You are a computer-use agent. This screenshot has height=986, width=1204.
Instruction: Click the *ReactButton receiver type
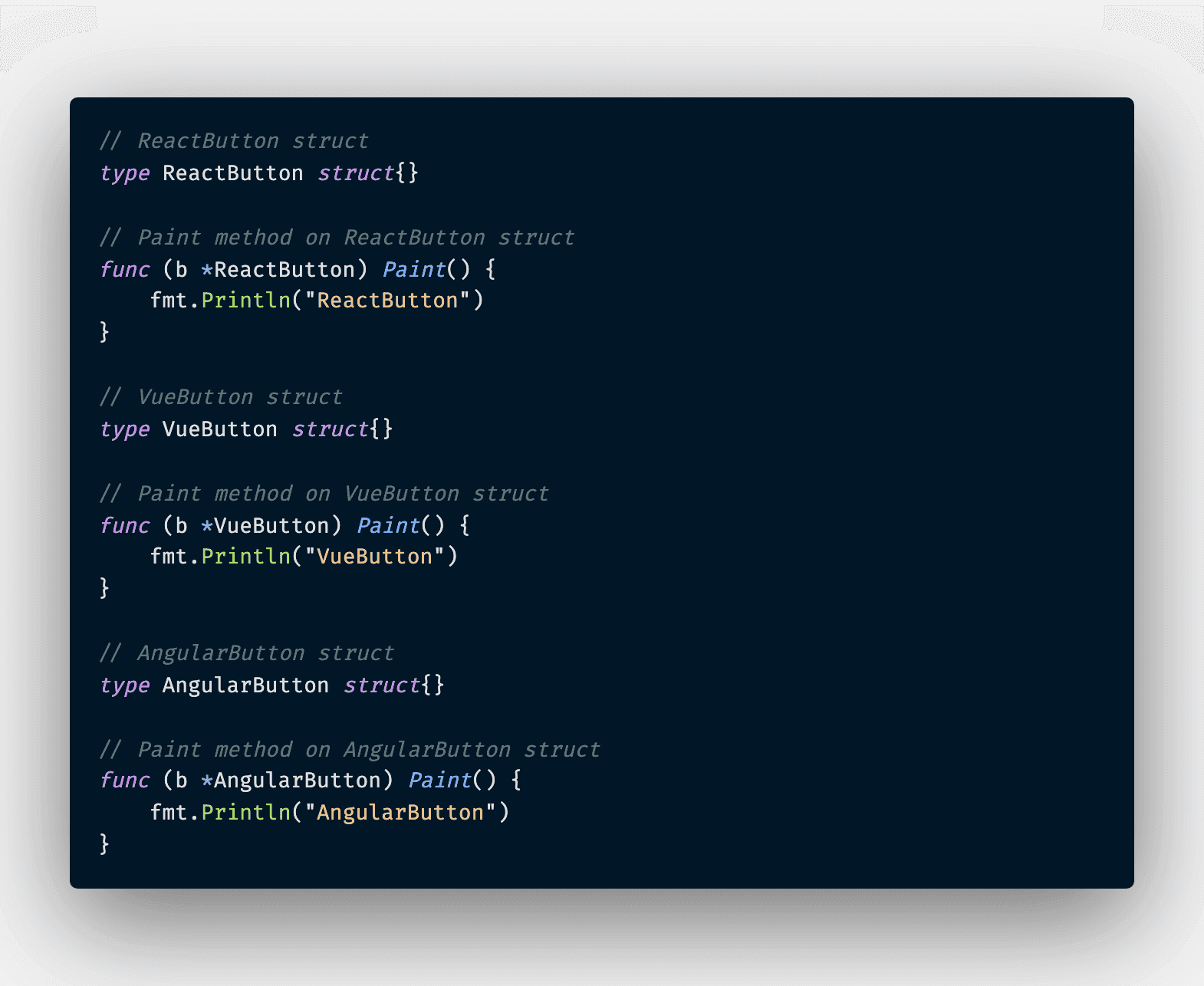[278, 270]
